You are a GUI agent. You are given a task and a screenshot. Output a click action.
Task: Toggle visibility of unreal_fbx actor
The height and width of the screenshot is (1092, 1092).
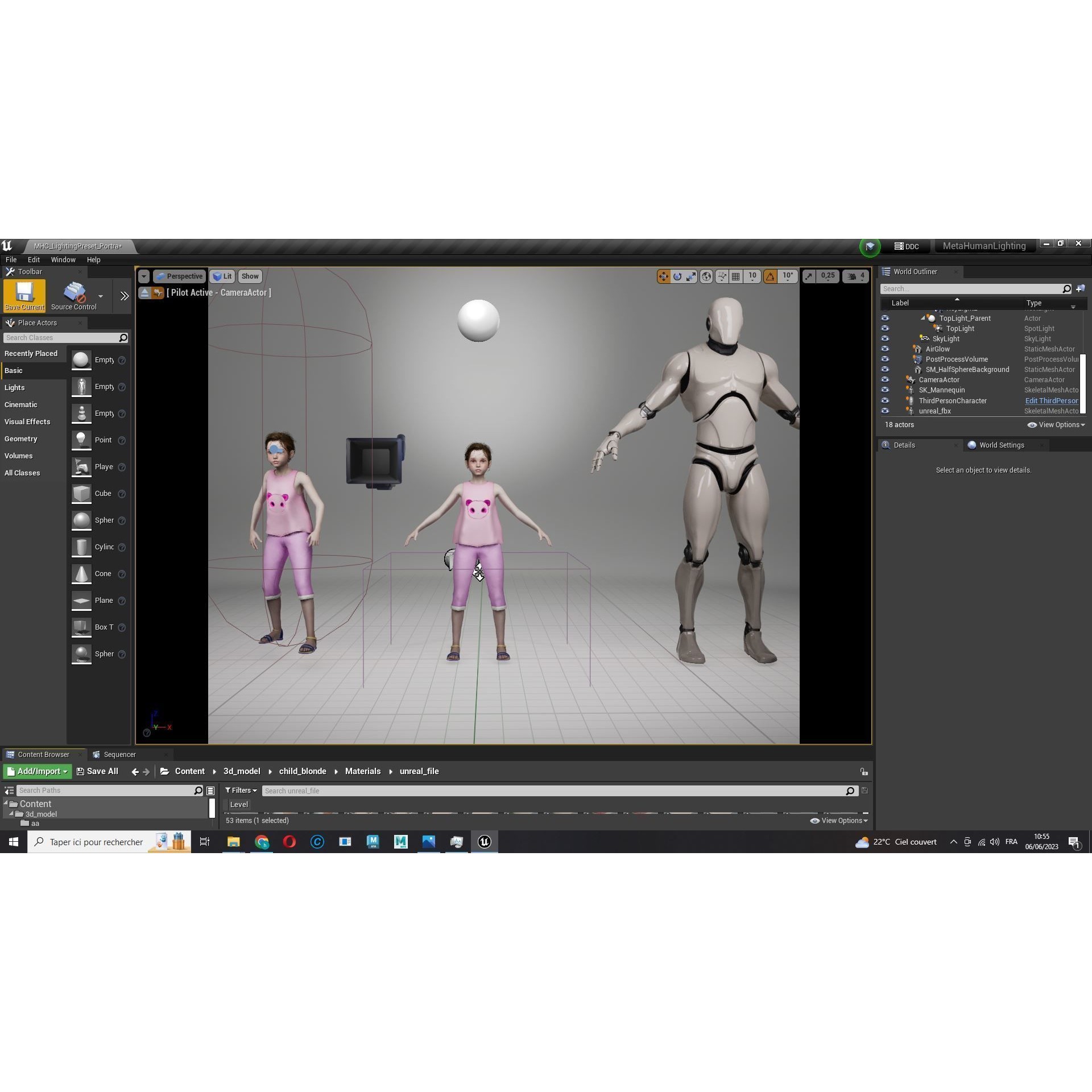click(x=885, y=411)
